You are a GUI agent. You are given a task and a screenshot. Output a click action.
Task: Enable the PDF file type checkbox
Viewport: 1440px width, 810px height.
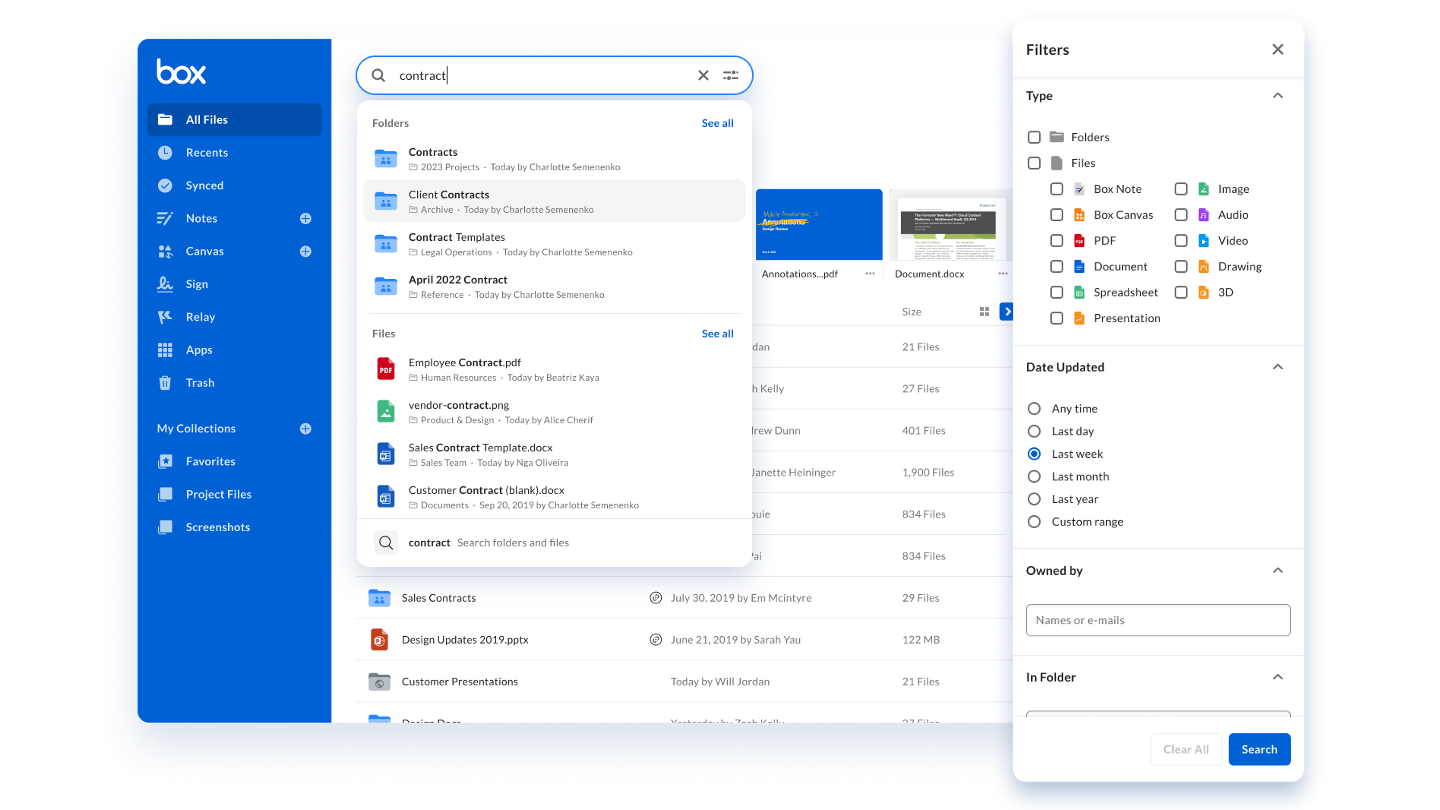1056,241
